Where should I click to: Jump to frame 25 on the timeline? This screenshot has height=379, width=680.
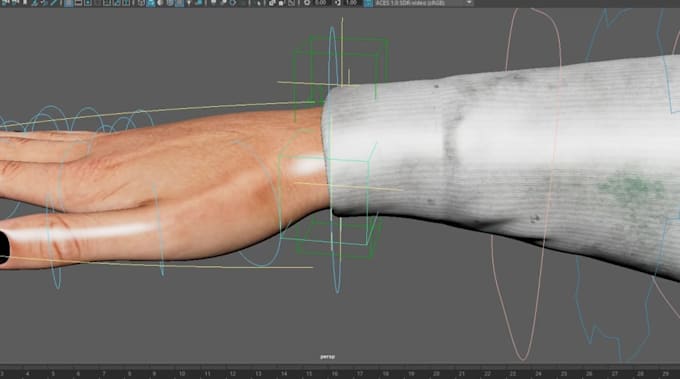pyautogui.click(x=563, y=373)
